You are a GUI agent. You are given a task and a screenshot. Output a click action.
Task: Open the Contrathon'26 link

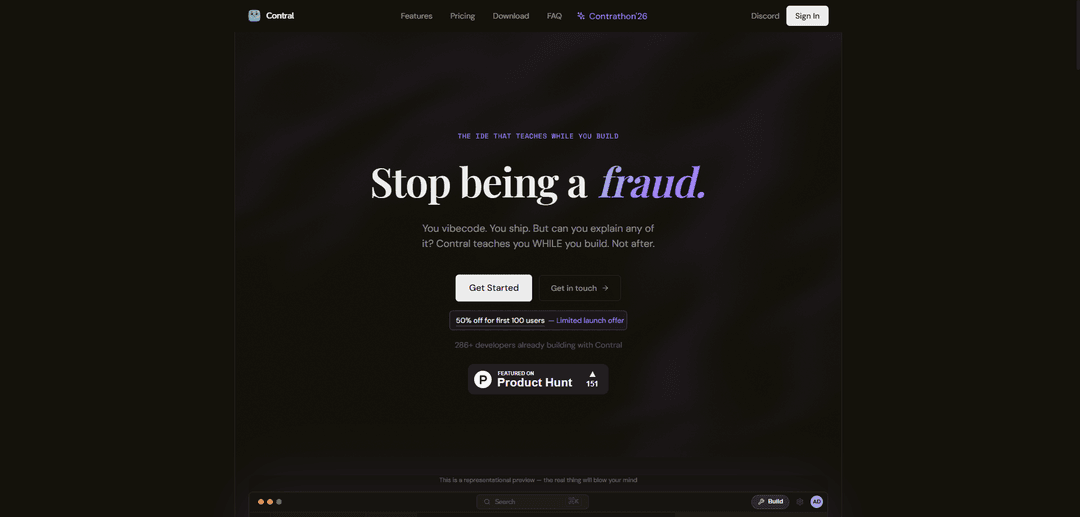click(x=612, y=16)
